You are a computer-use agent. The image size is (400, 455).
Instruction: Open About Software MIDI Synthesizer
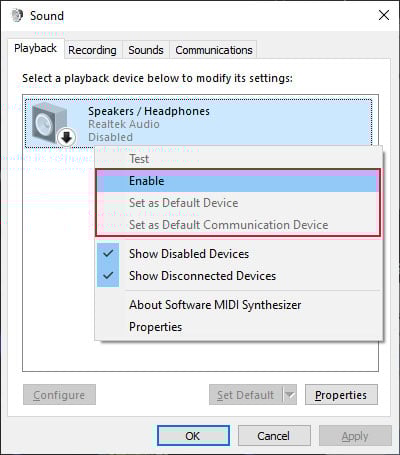(x=215, y=305)
